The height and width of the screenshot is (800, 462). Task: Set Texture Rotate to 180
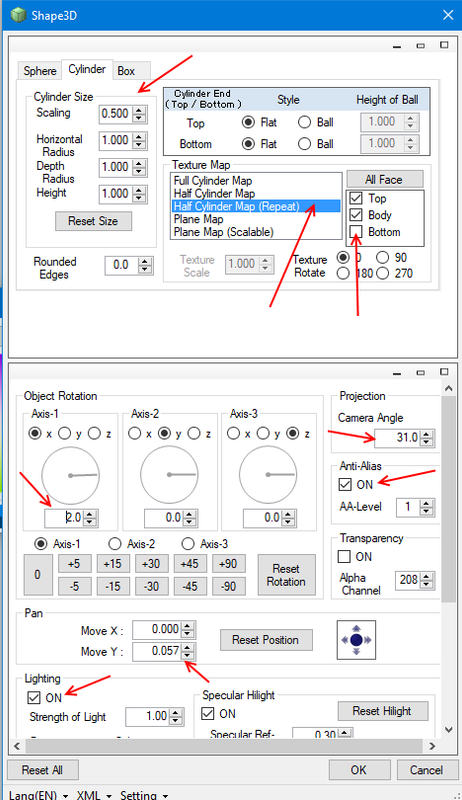point(343,273)
